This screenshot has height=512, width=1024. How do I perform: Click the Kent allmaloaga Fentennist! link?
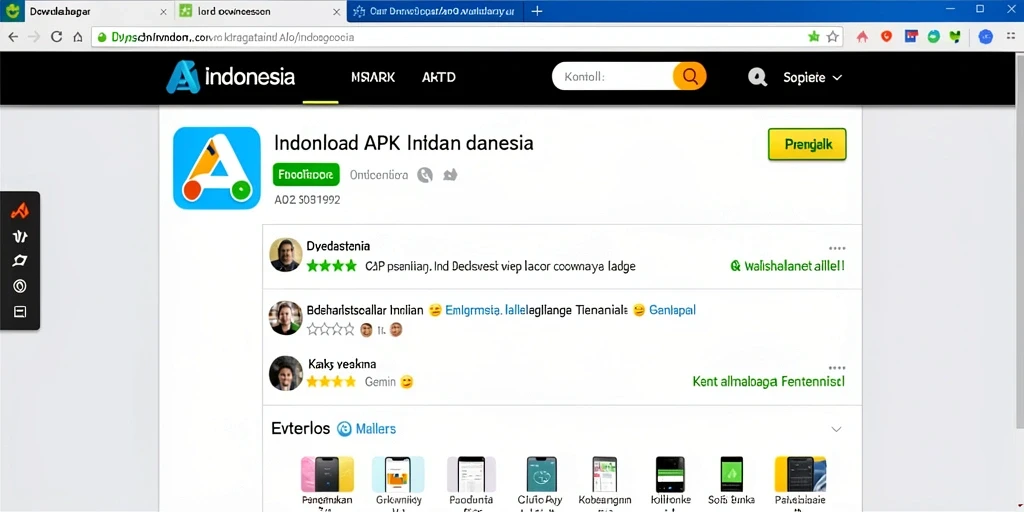click(768, 381)
